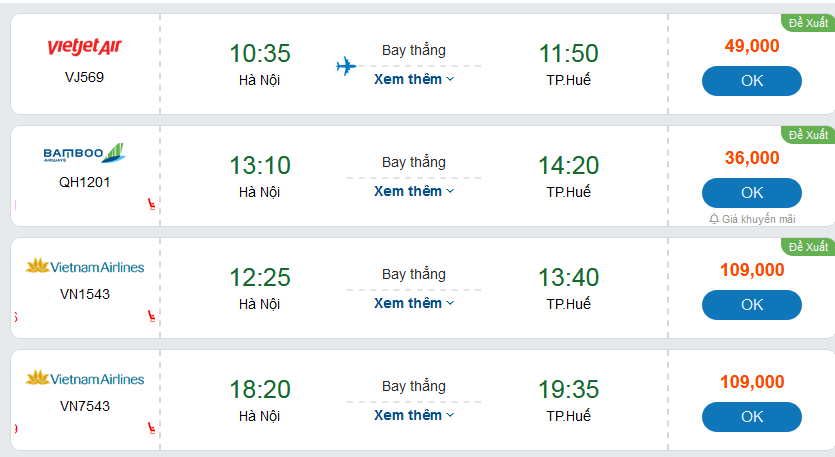The width and height of the screenshot is (835, 457).
Task: Confirm flight VN7543 with the OK button
Action: pos(752,416)
